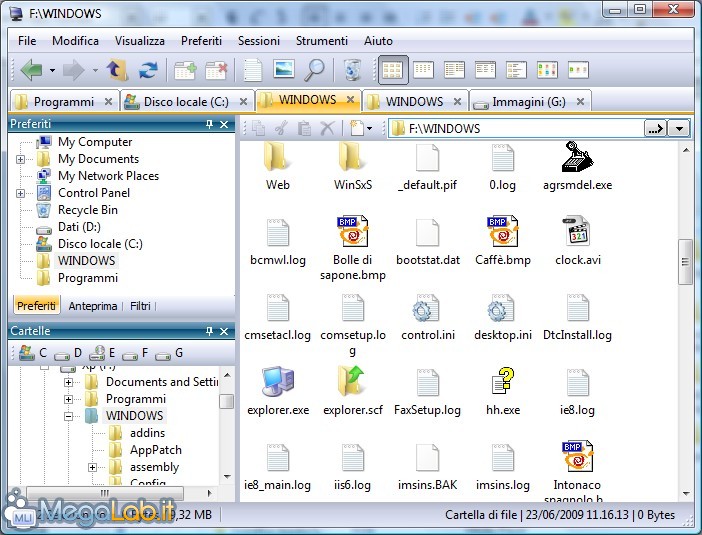Expand Documents and Settings folder node
702x535 pixels.
tap(68, 382)
